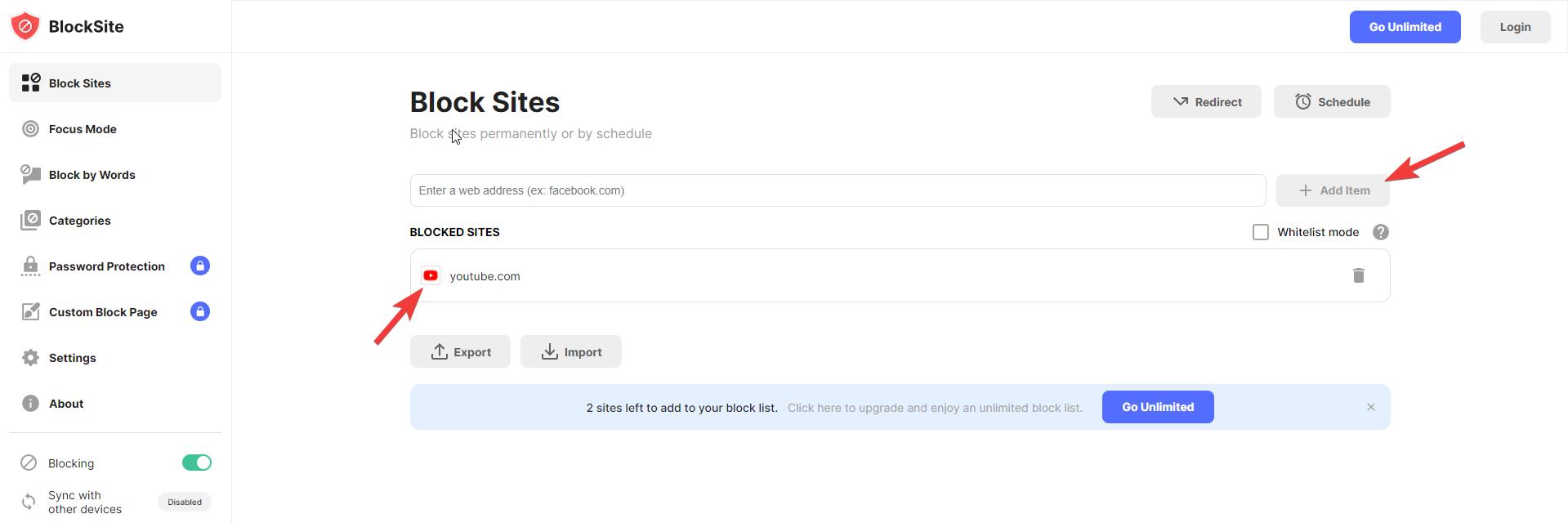The width and height of the screenshot is (1568, 523).
Task: Click the Block by Words pen icon
Action: pyautogui.click(x=30, y=174)
